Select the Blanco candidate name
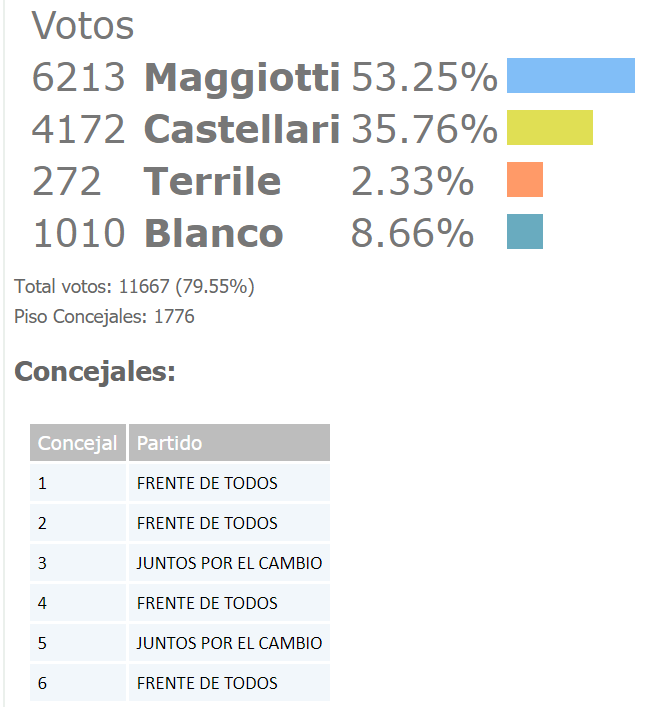The image size is (648, 707). coord(214,233)
